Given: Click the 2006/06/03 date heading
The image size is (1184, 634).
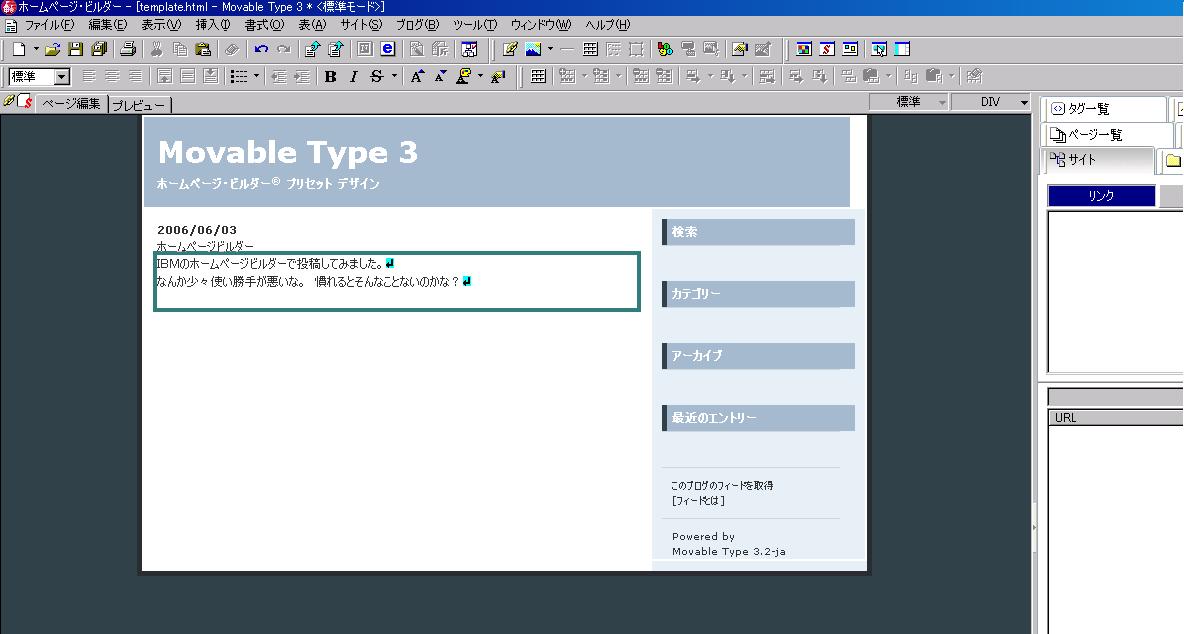Looking at the screenshot, I should pos(196,230).
